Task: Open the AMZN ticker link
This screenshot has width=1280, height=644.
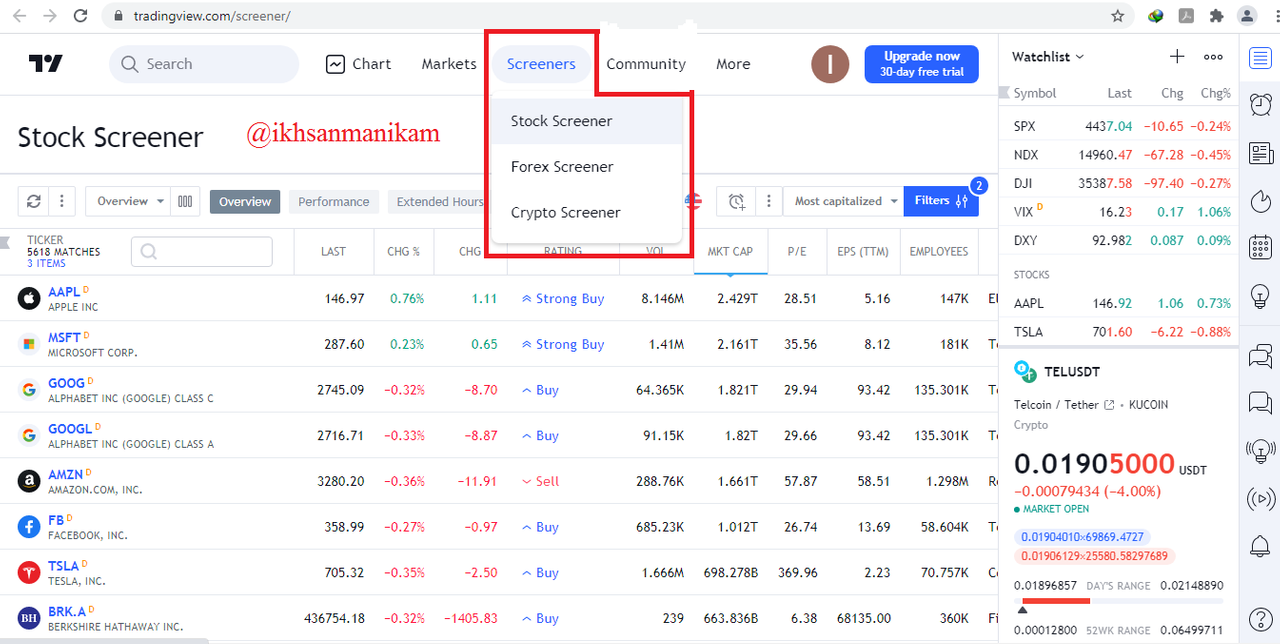Action: click(66, 474)
